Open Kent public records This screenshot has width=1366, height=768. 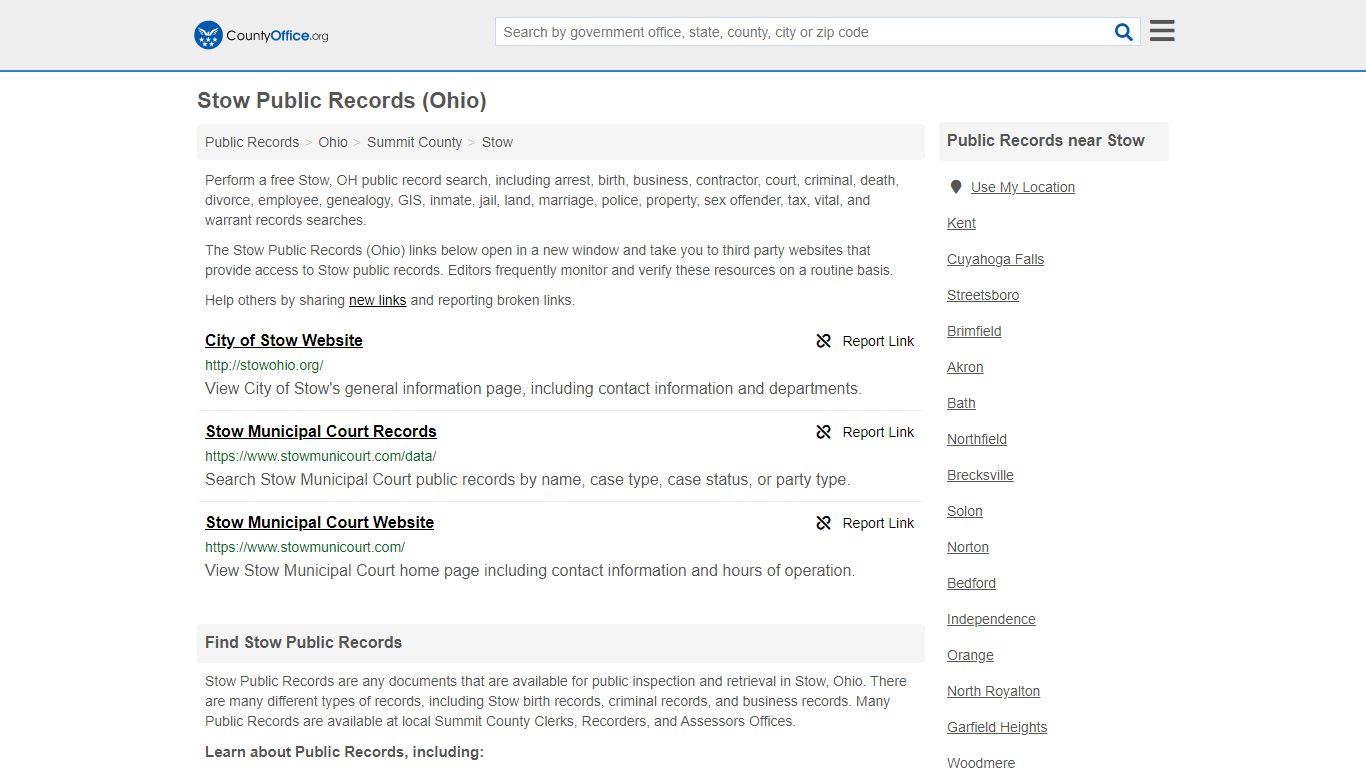tap(961, 223)
